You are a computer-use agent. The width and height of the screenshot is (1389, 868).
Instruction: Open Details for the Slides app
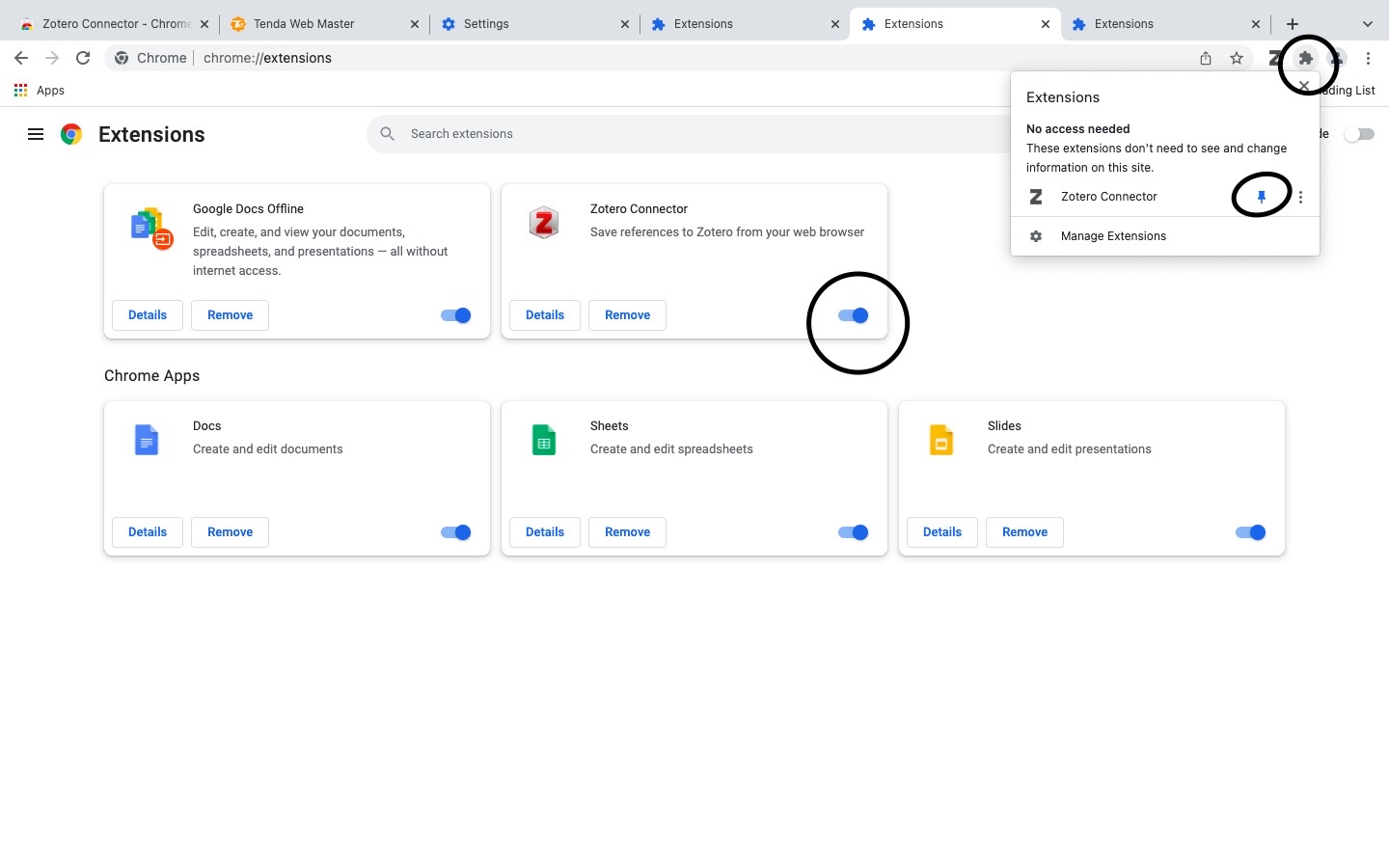coord(942,532)
